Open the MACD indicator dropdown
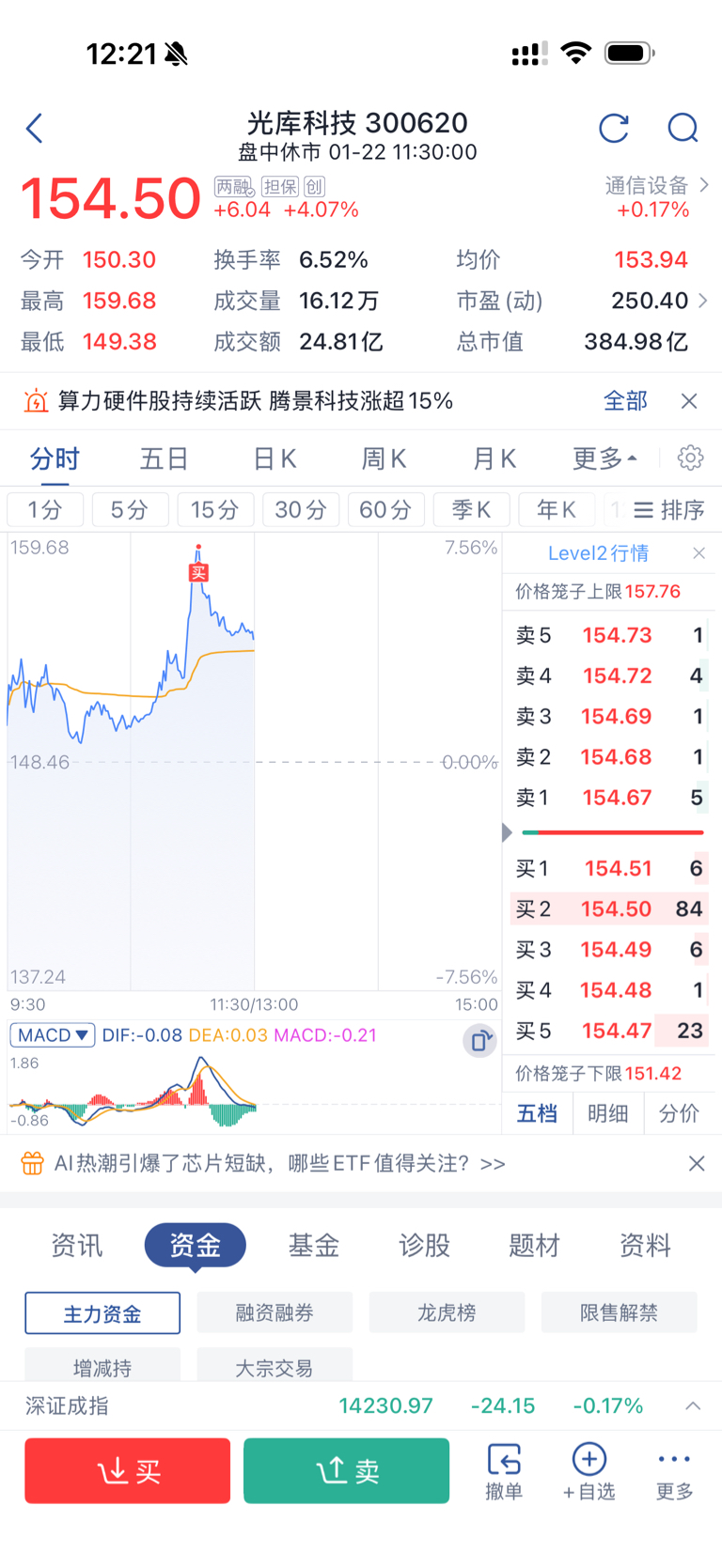This screenshot has width=722, height=1568. pos(53,1035)
